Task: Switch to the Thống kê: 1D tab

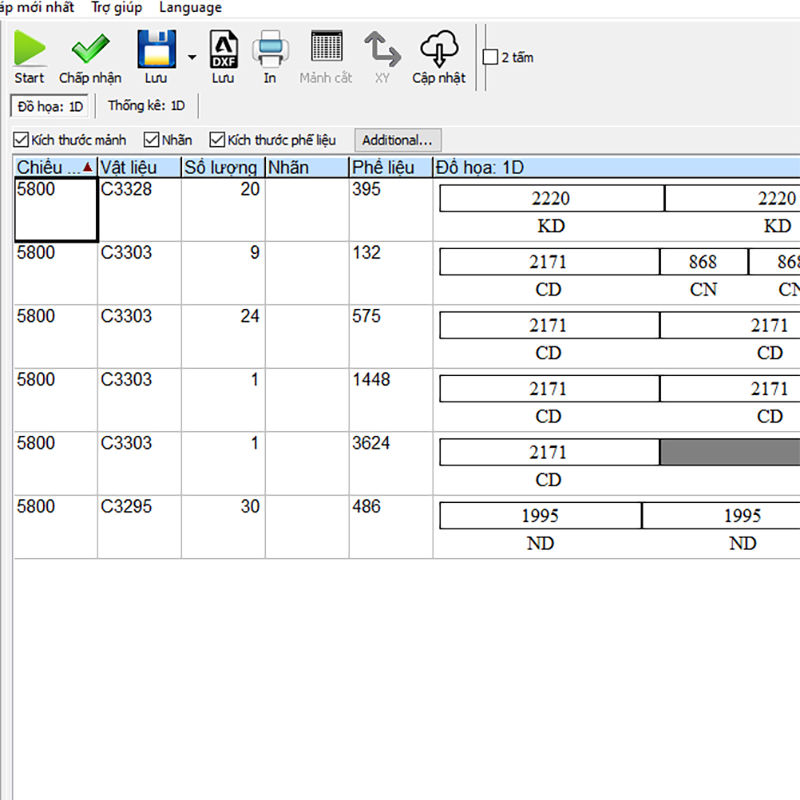Action: pyautogui.click(x=147, y=105)
